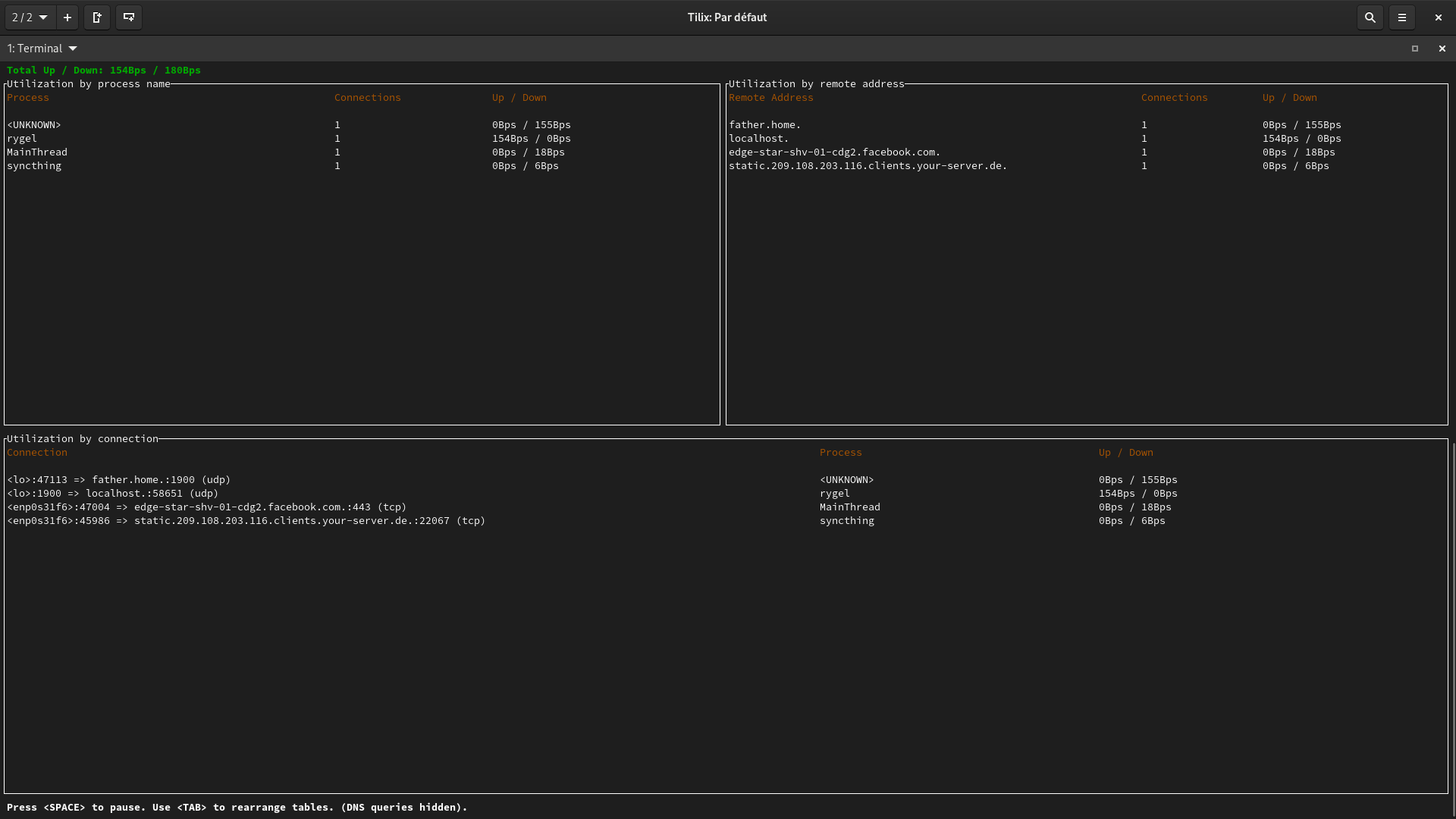Open the Tilix hamburger menu
1456x819 pixels.
[1401, 17]
